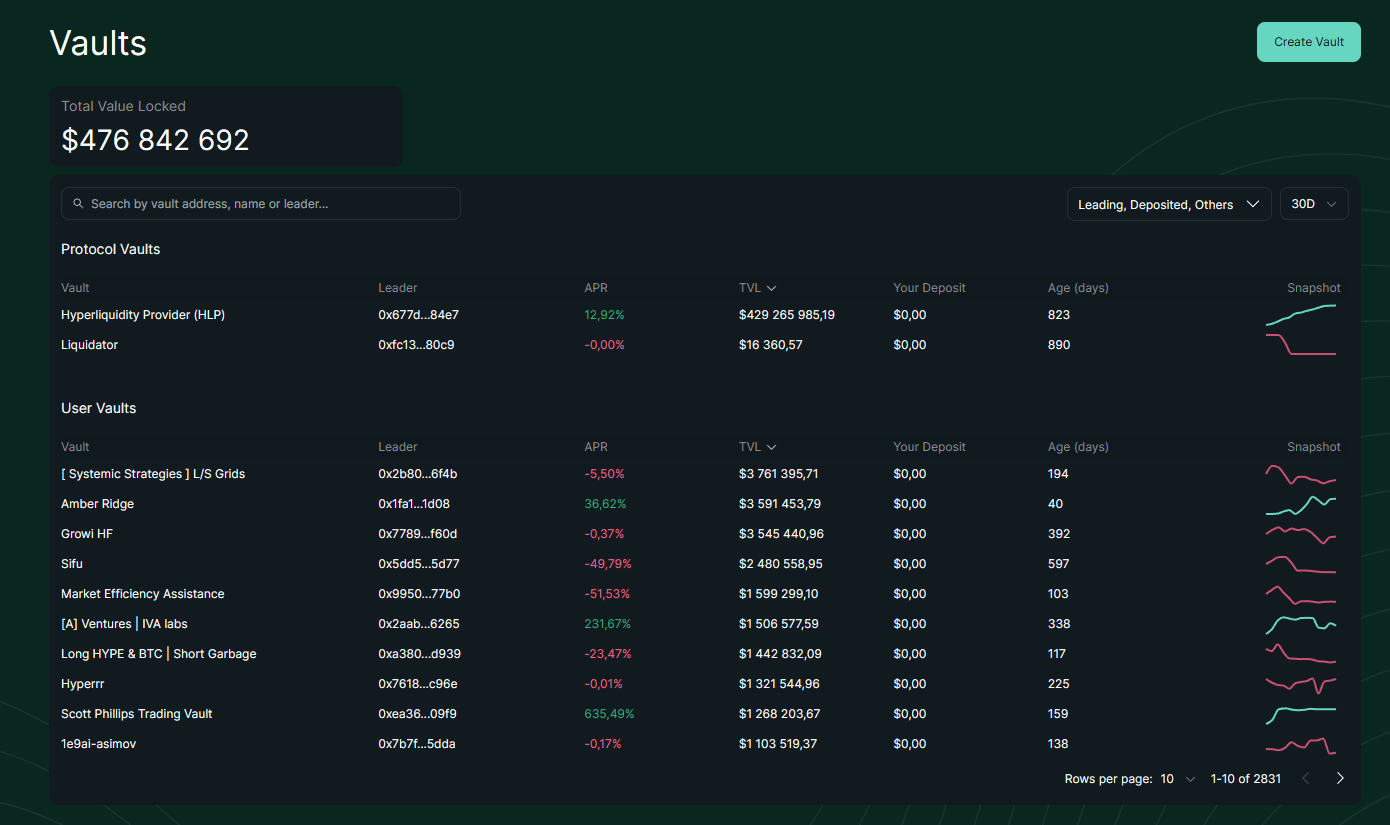The height and width of the screenshot is (825, 1390).
Task: Click Amber Ridge snapshot chart
Action: pyautogui.click(x=1301, y=504)
